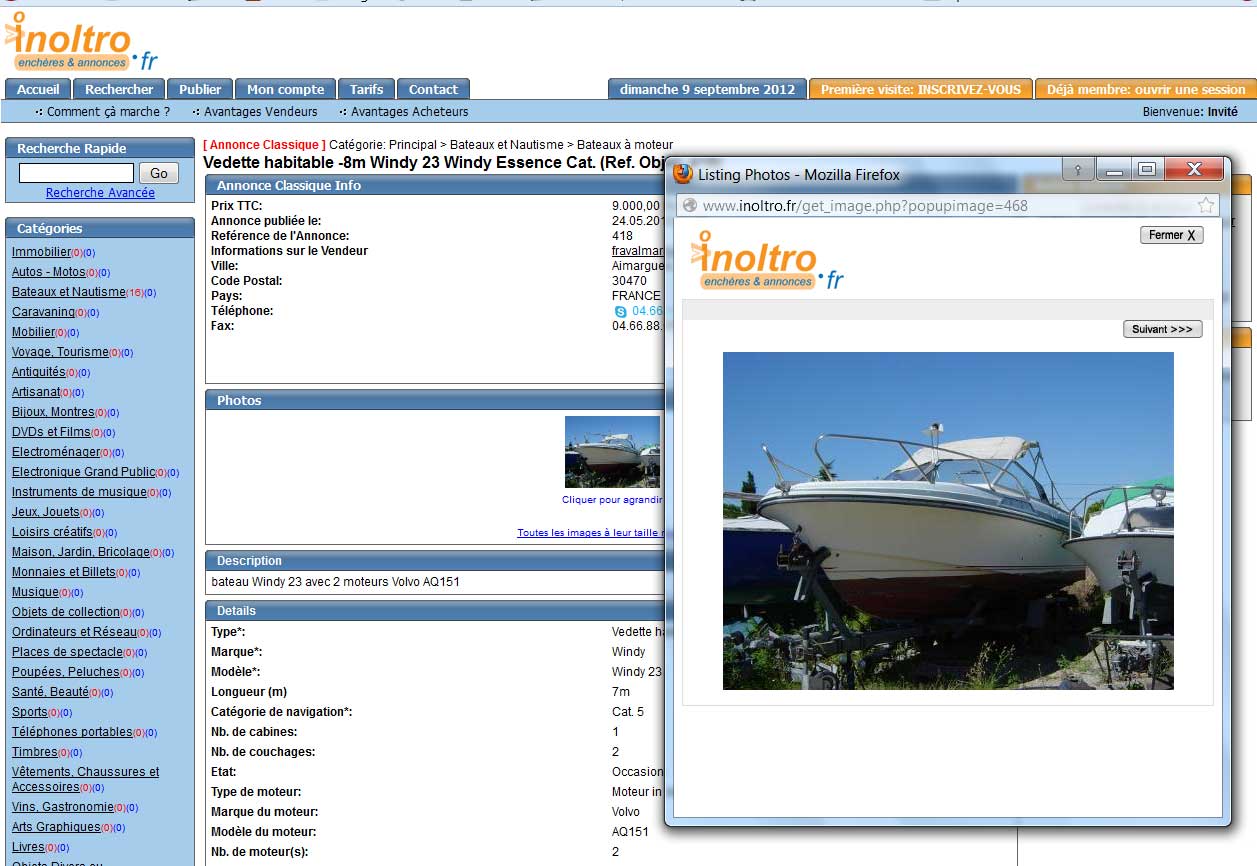Screen dimensions: 1257x866
Task: Go to the Mon compte tab
Action: click(285, 89)
